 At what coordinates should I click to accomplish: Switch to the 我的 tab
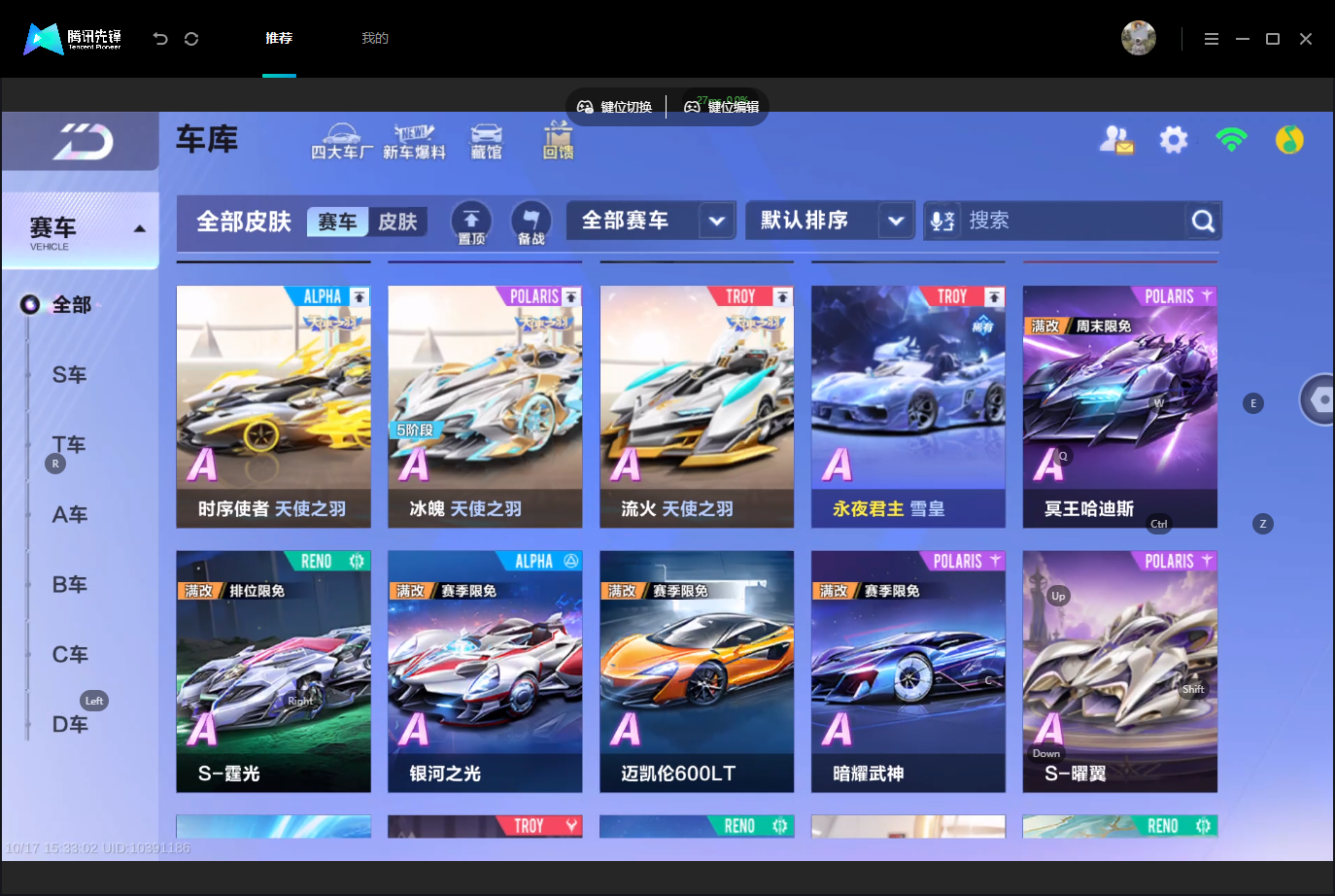375,38
